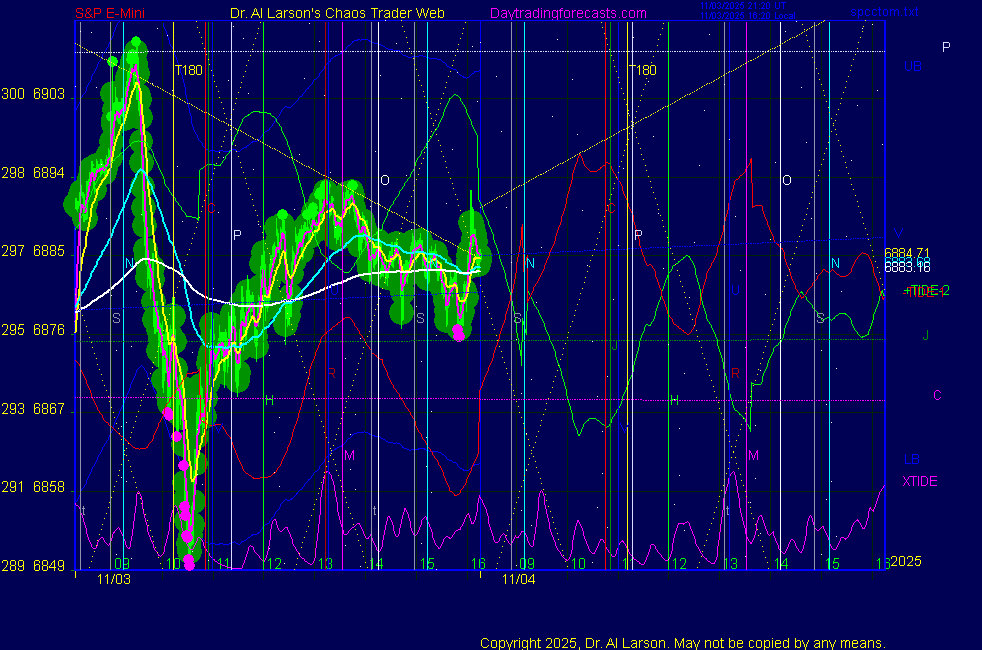
Task: Click the LB lower band label
Action: click(x=911, y=460)
